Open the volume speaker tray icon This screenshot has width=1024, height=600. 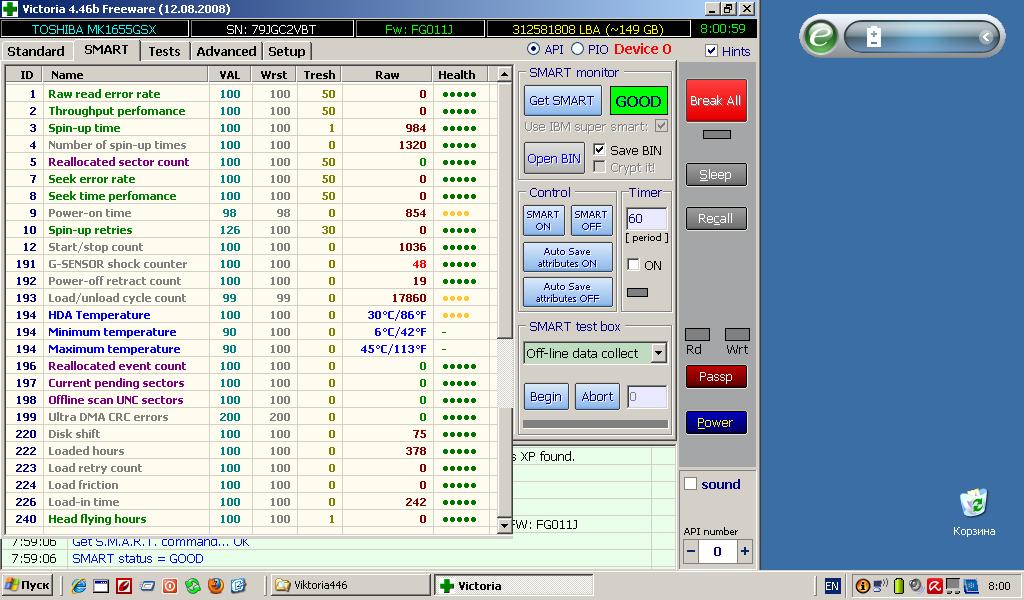tap(916, 586)
